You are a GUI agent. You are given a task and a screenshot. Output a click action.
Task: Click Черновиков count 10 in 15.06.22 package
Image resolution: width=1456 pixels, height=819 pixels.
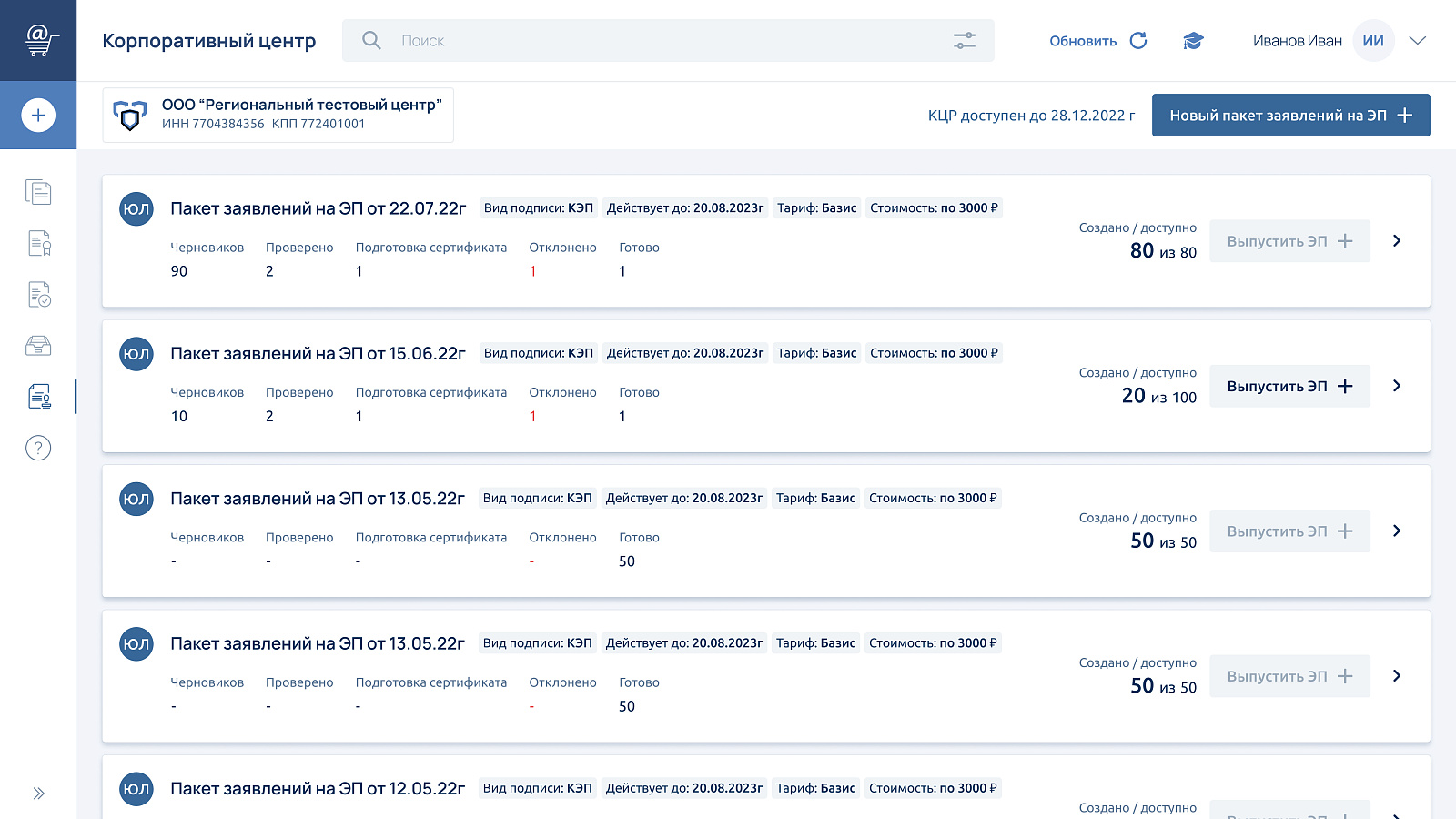pos(179,416)
